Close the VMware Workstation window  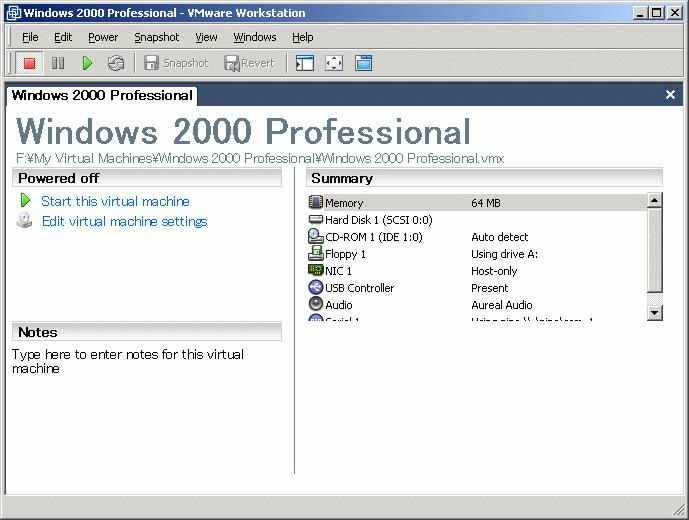674,13
